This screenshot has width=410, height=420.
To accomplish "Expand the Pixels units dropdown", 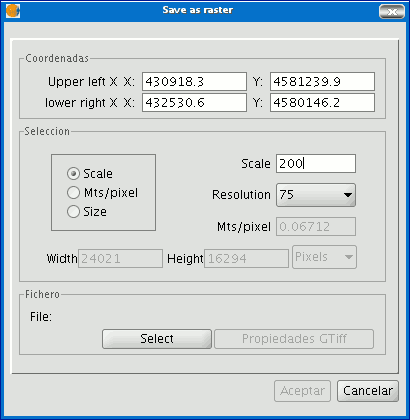I will 324,257.
